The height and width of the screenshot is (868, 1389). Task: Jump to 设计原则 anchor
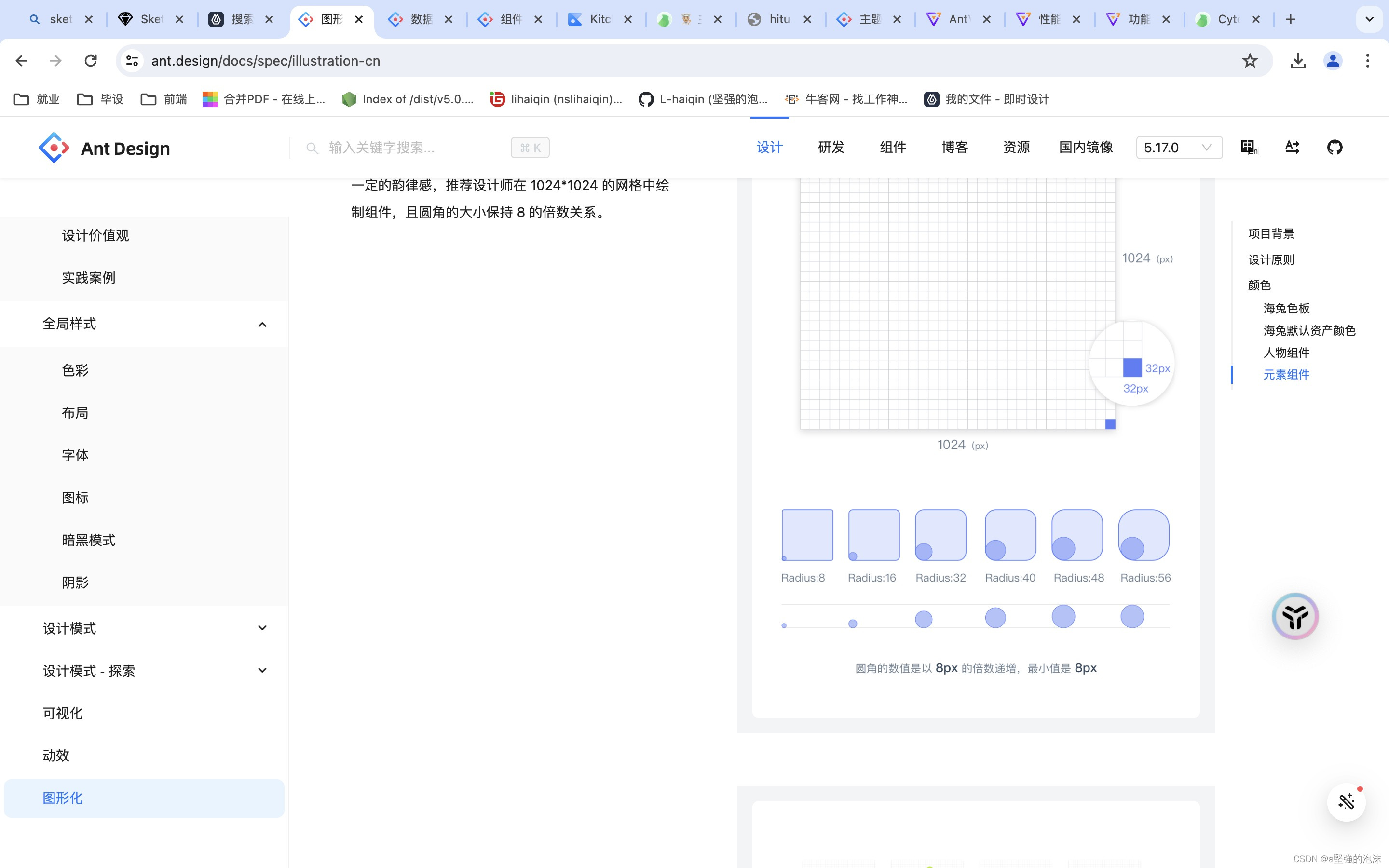[x=1271, y=259]
